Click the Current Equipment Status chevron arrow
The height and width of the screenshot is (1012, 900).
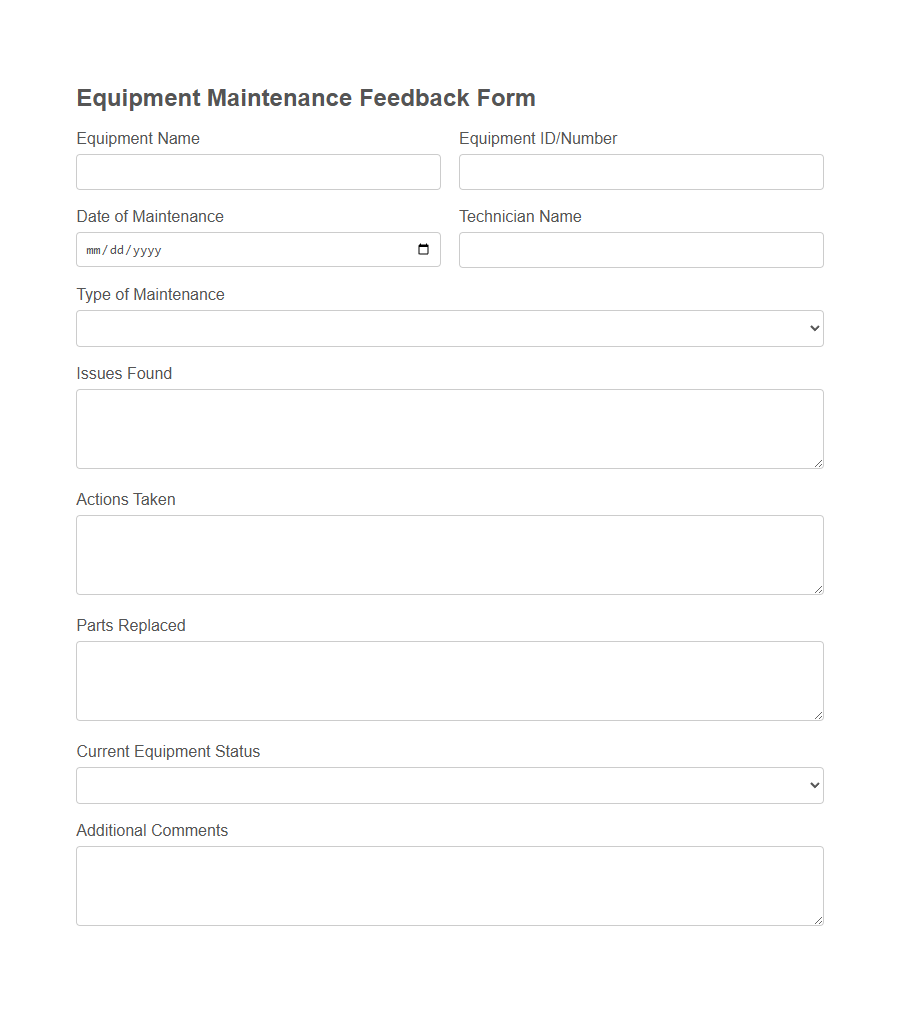[x=812, y=785]
